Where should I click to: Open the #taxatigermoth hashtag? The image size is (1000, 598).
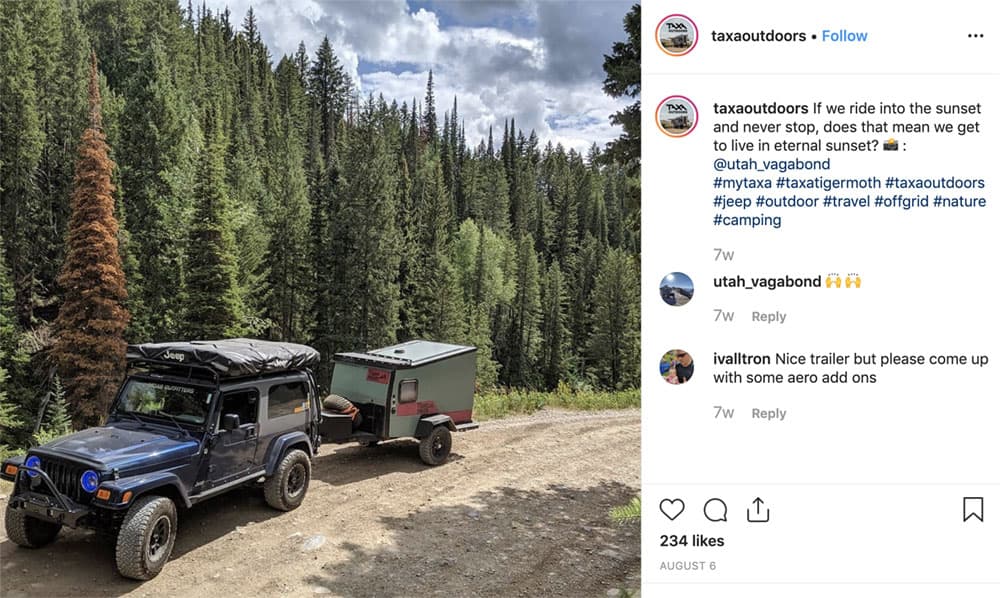[828, 183]
